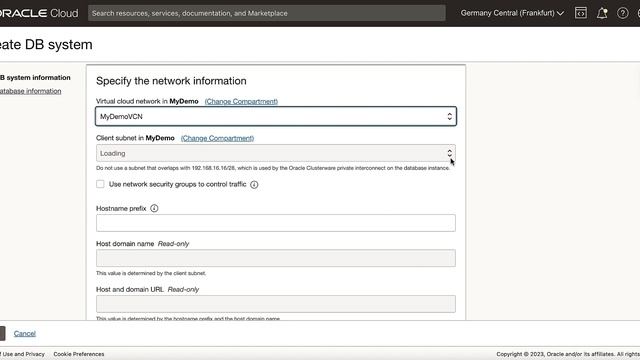
Task: Expand Germany Central (Frankfurt) region selector
Action: point(512,13)
